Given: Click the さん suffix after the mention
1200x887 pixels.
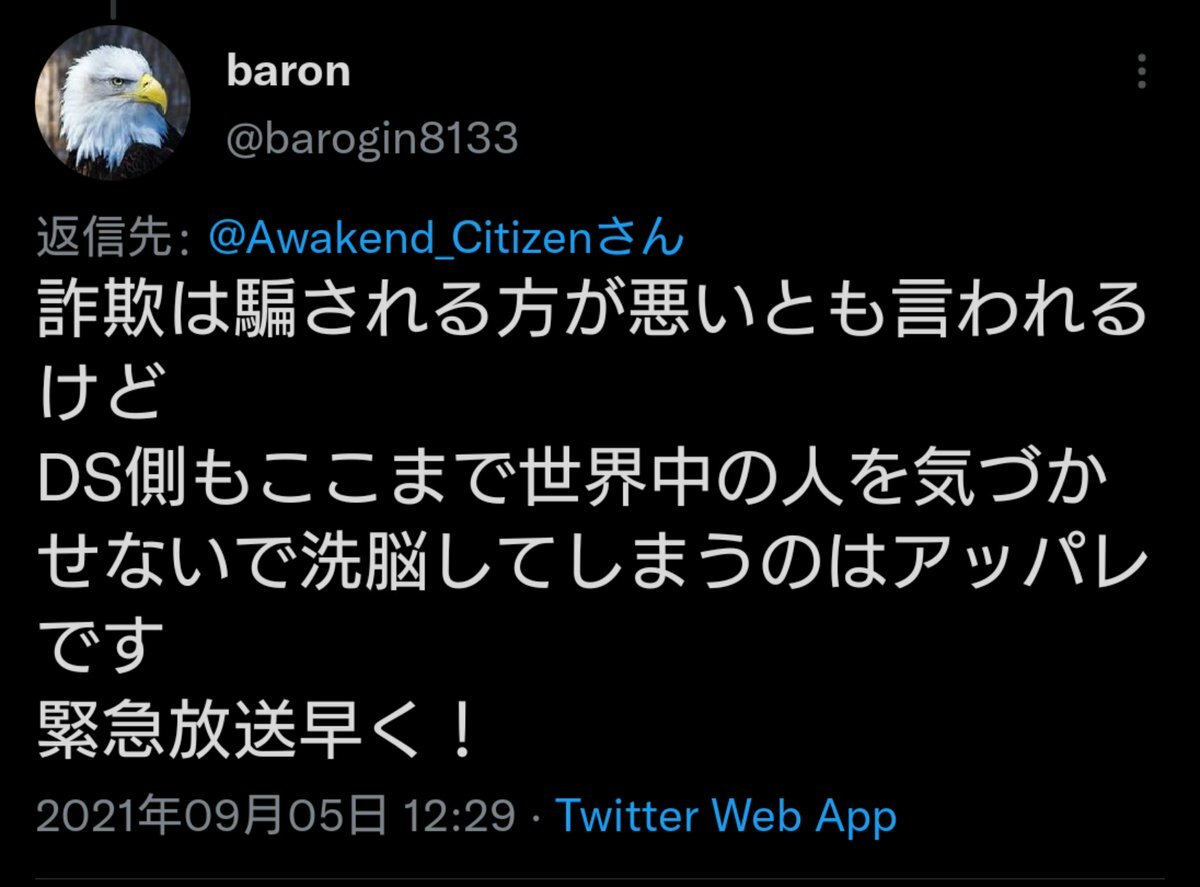Looking at the screenshot, I should pos(651,241).
